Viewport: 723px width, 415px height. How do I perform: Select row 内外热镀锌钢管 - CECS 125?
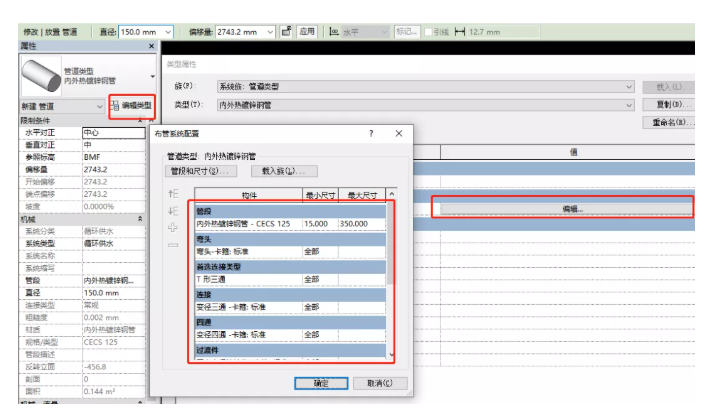(x=290, y=224)
